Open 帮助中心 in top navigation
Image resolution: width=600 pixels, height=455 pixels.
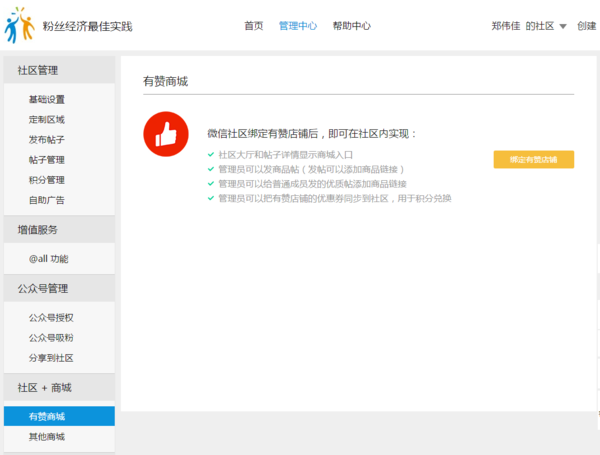352,26
